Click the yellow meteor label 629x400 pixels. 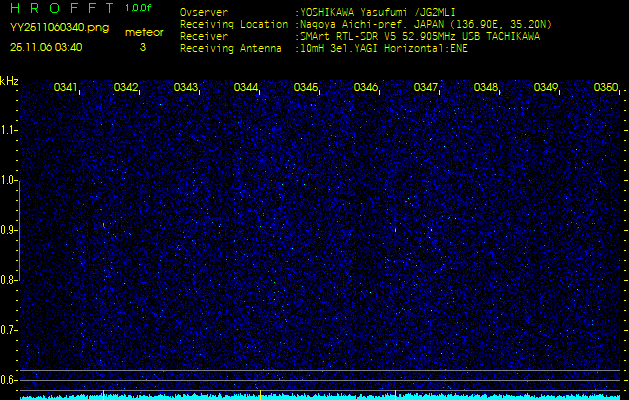pyautogui.click(x=143, y=32)
